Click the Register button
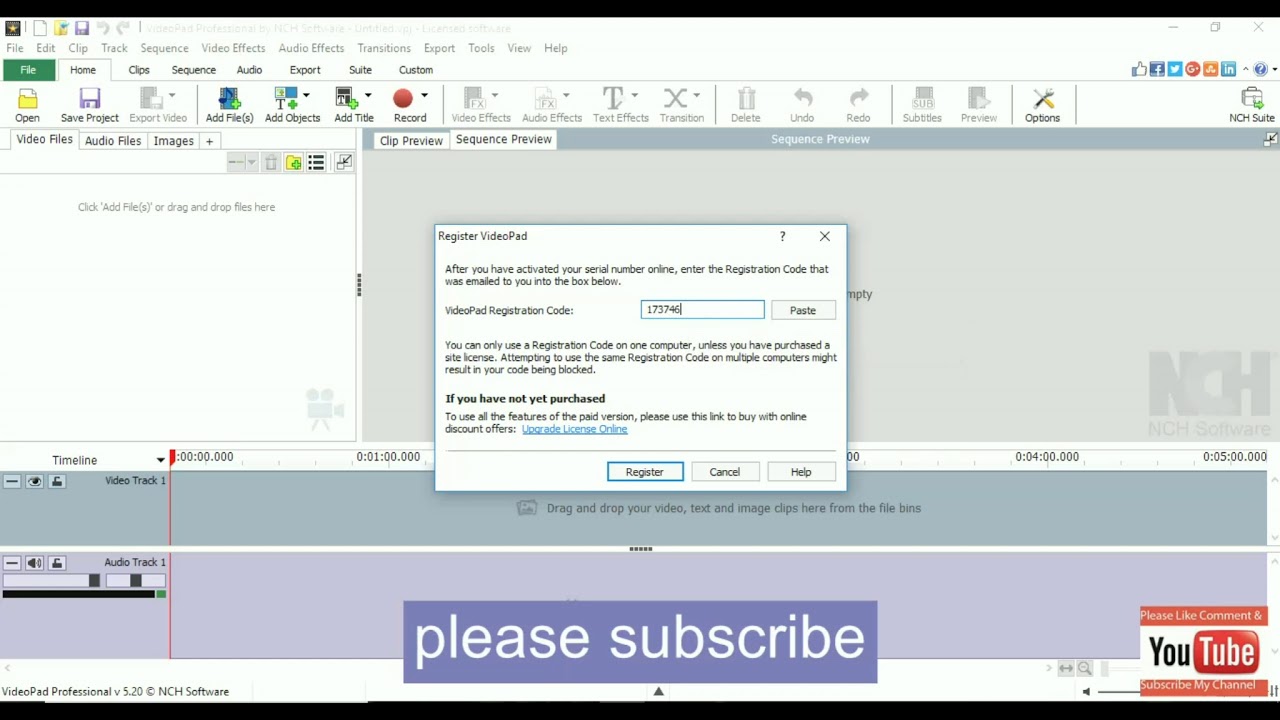Screen dimensions: 1280x720 click(645, 472)
